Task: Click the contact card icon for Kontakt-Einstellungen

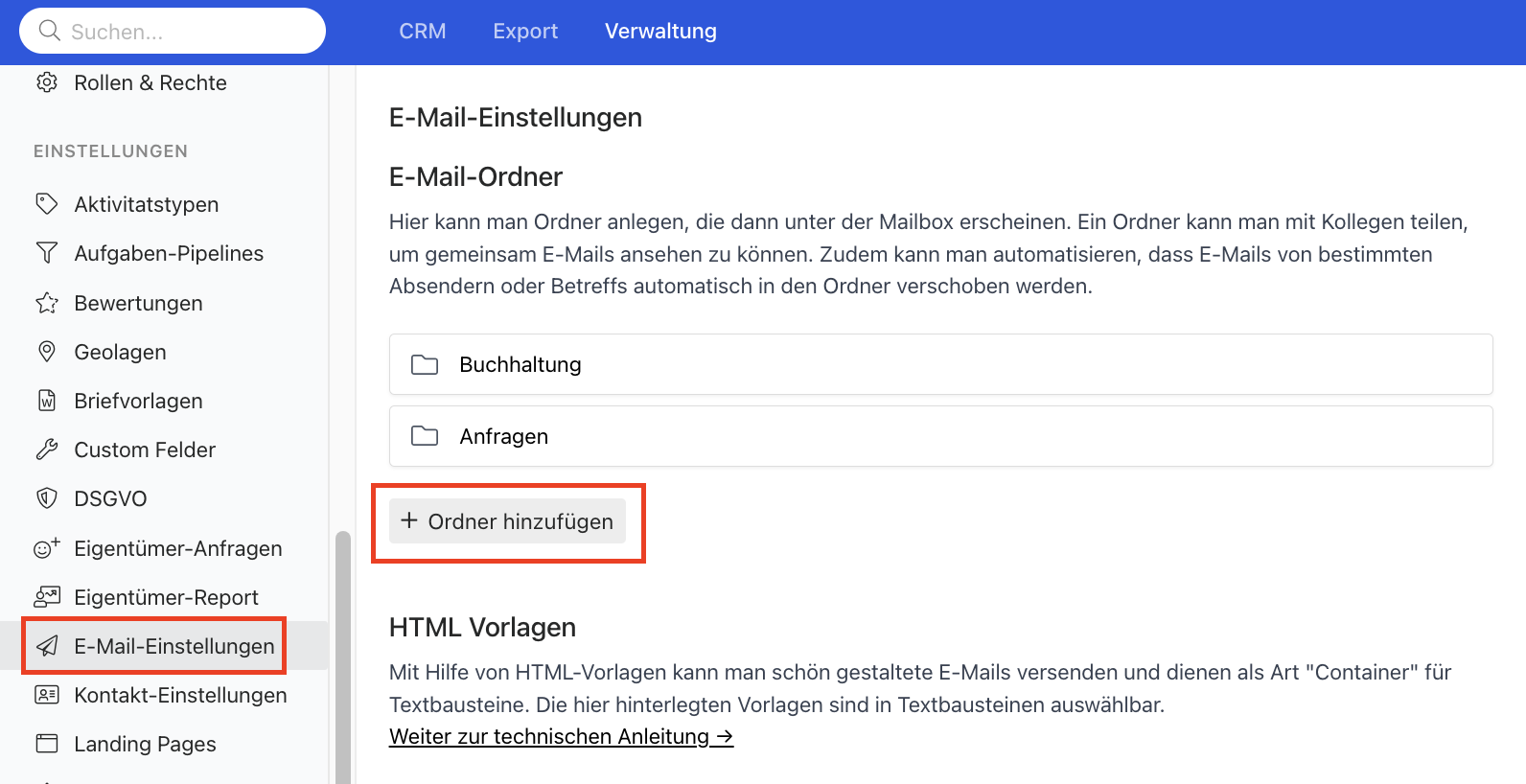Action: (46, 695)
